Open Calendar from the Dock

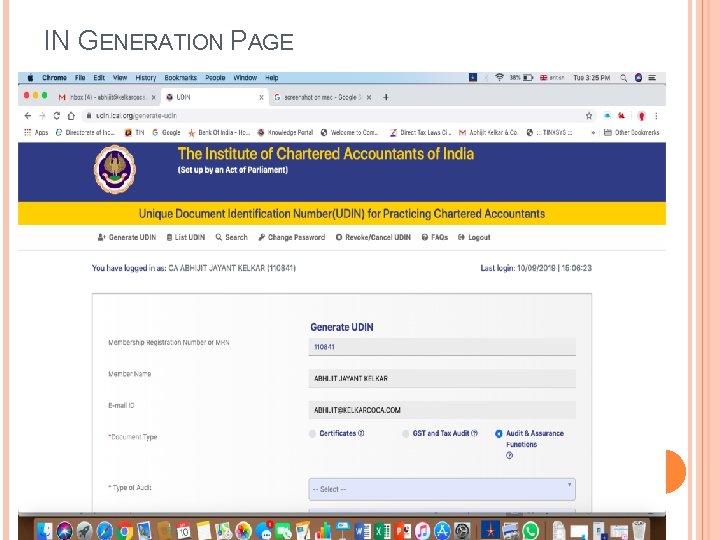coord(184,531)
